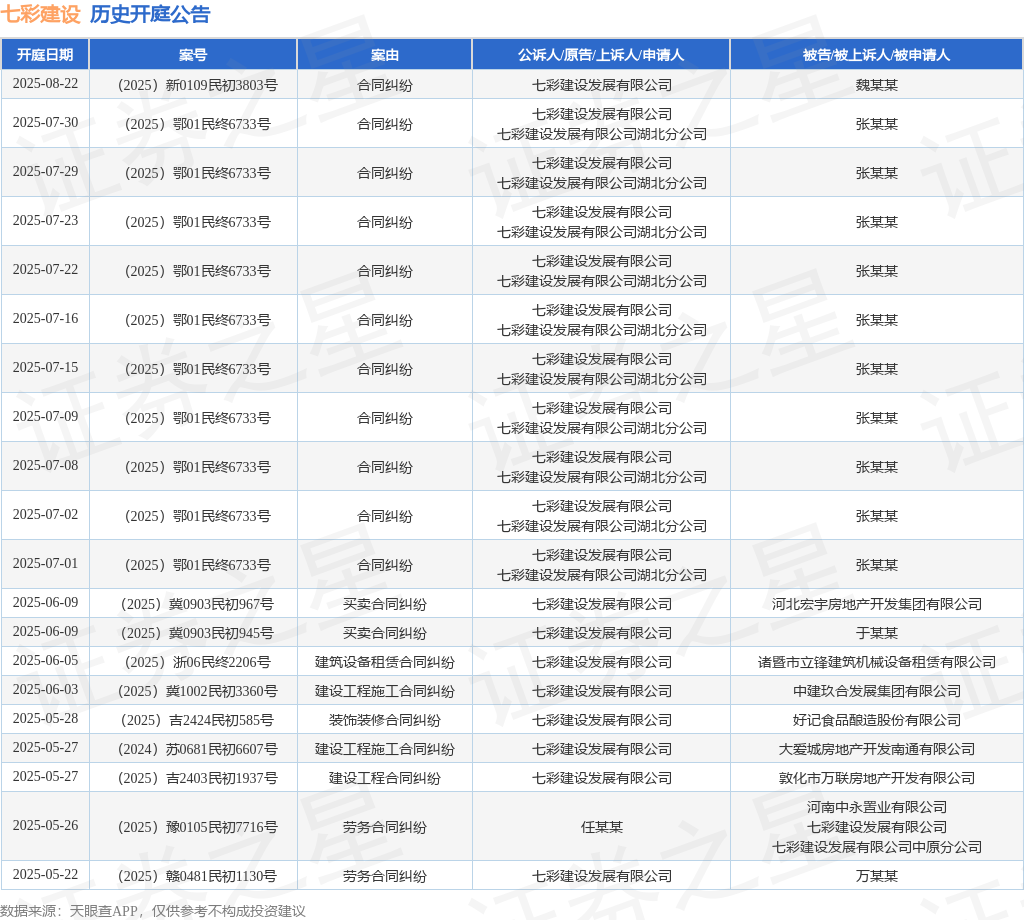The height and width of the screenshot is (920, 1024).
Task: Click the date 2025-07-23
Action: (x=45, y=221)
